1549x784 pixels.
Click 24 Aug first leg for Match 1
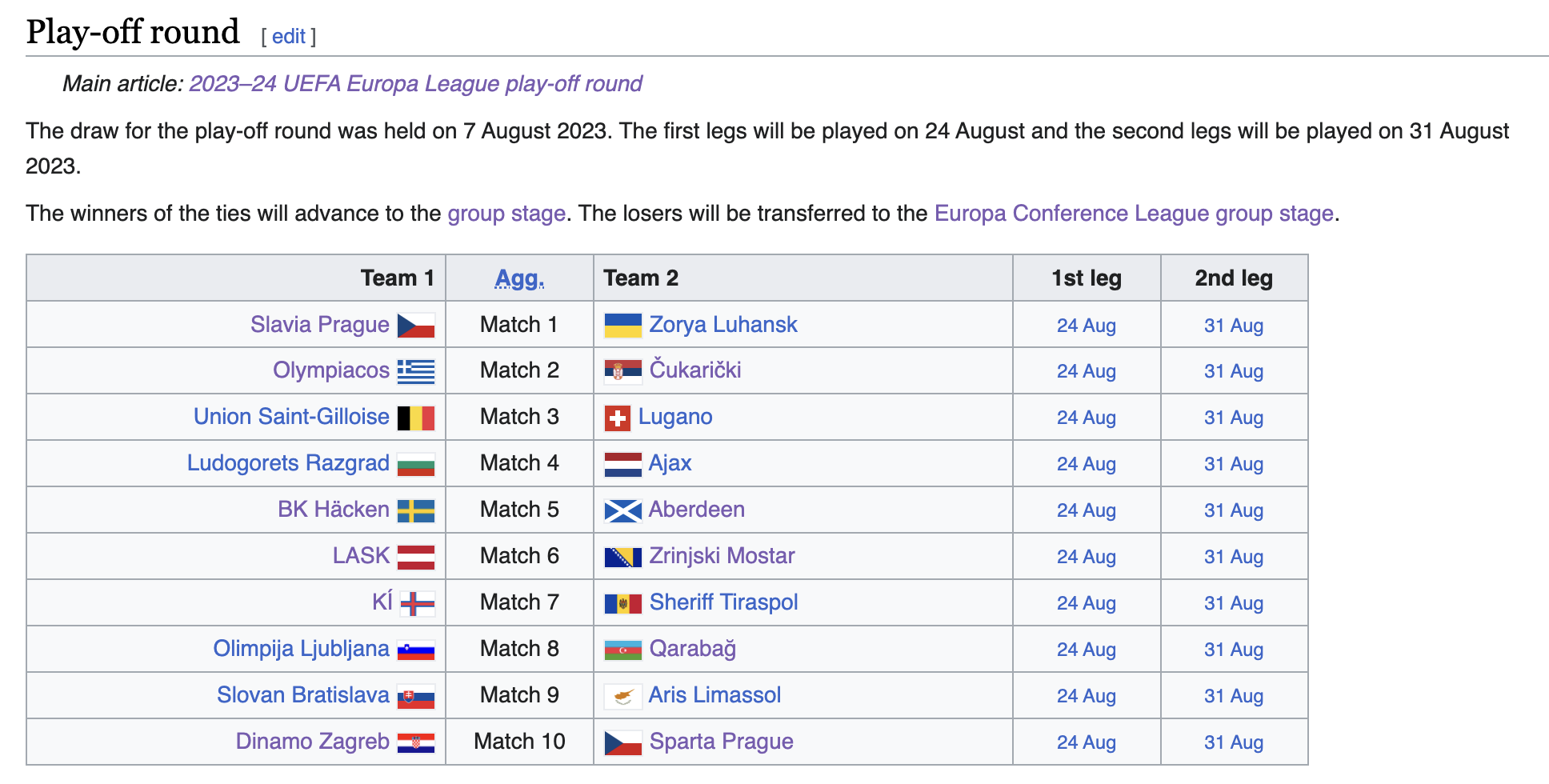pos(1087,326)
